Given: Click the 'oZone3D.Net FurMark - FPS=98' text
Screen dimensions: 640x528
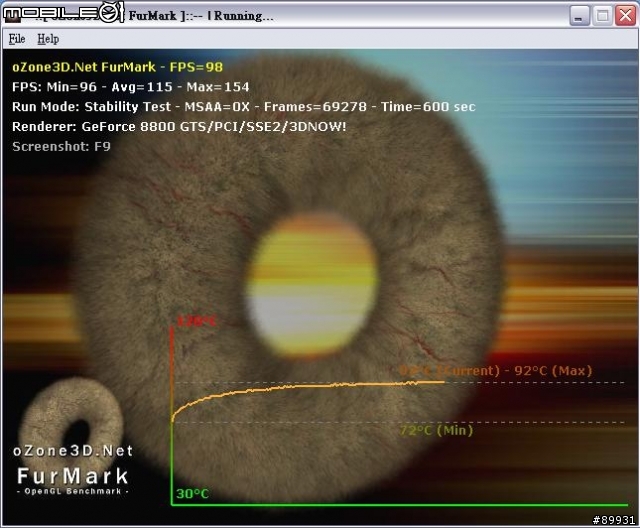Looking at the screenshot, I should [x=118, y=67].
